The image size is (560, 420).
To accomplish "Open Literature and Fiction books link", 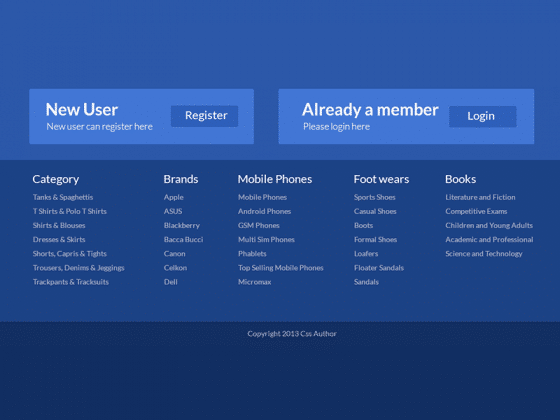I will click(x=480, y=197).
